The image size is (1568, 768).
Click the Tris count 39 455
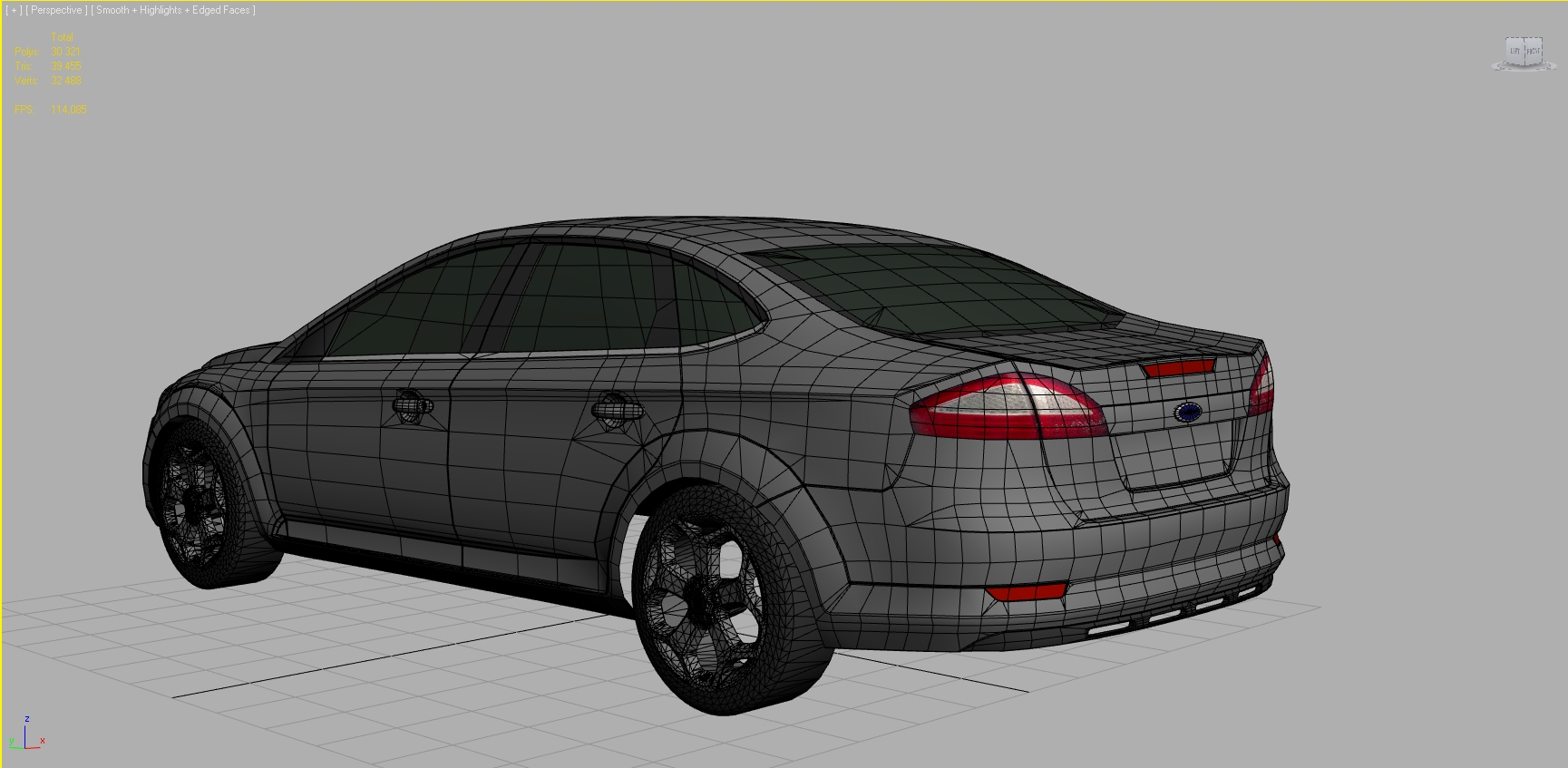tap(66, 66)
